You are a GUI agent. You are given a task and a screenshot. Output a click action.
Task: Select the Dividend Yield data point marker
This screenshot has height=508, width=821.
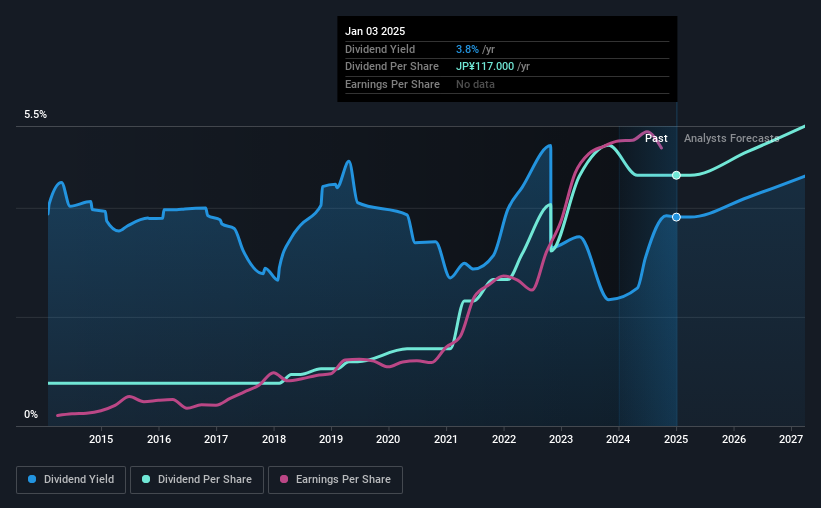676,217
